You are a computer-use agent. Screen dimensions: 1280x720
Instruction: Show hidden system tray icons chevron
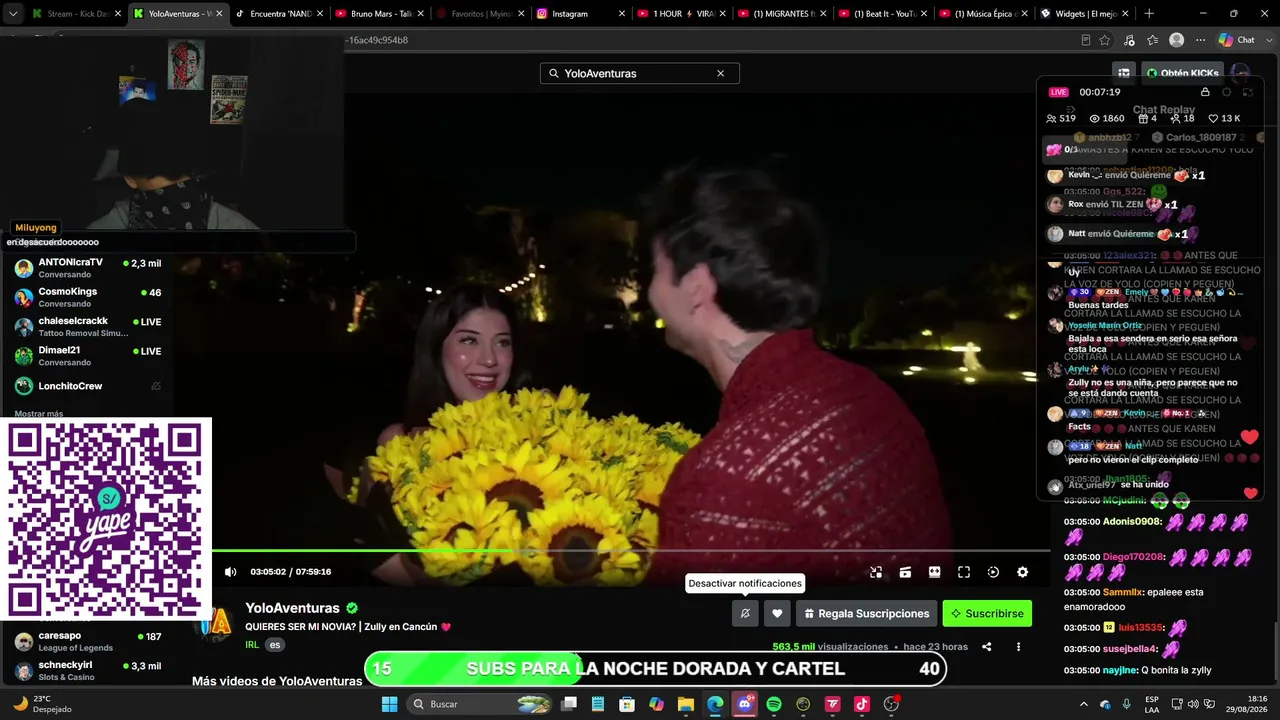pyautogui.click(x=1084, y=704)
